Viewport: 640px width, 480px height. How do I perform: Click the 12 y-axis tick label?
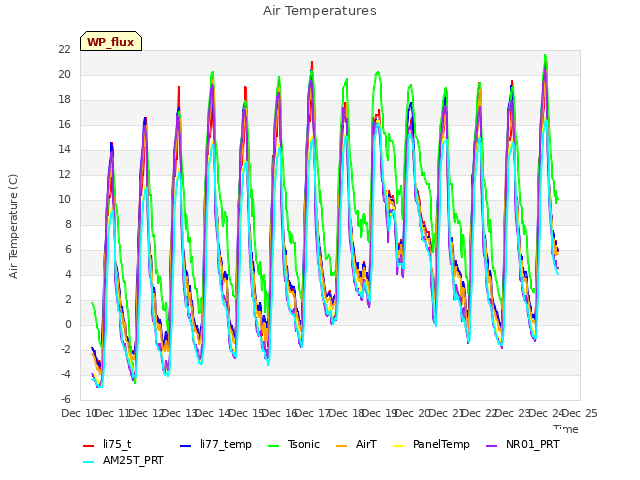pyautogui.click(x=64, y=174)
